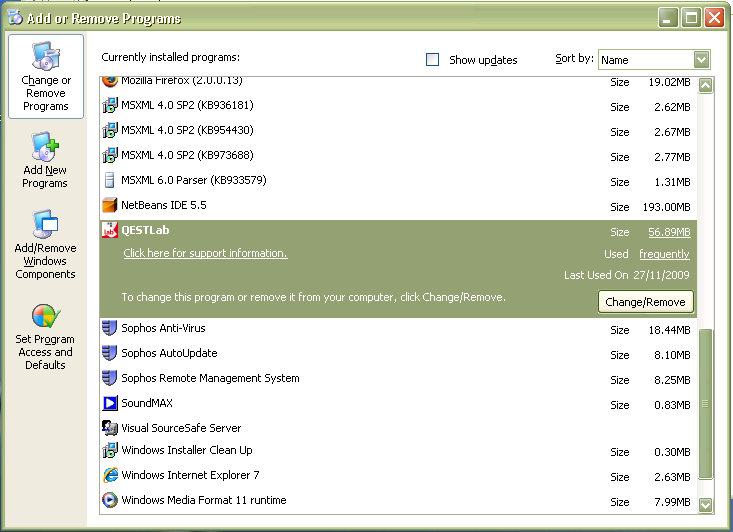Click the Visual SourceSafe Server icon
Image resolution: width=733 pixels, height=532 pixels.
[x=110, y=428]
